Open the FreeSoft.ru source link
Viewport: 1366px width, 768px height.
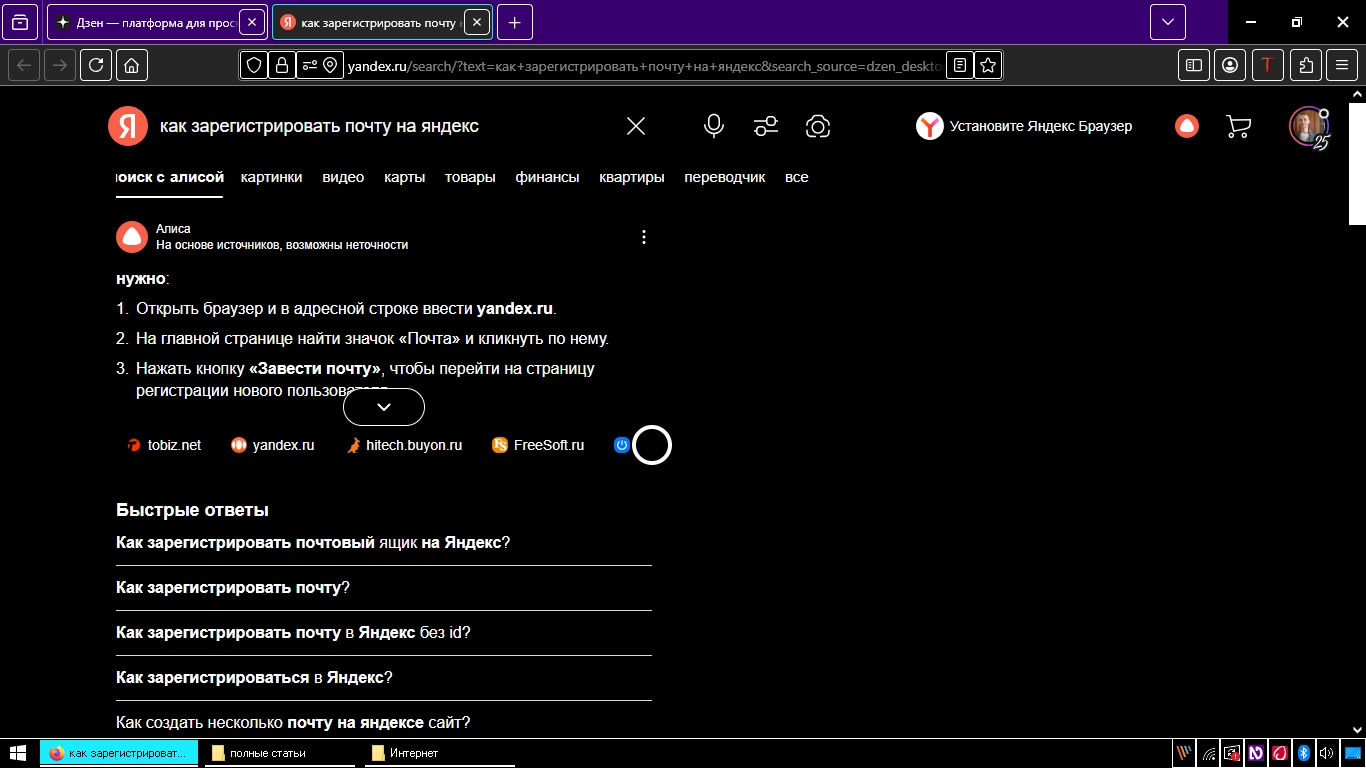pyautogui.click(x=538, y=445)
